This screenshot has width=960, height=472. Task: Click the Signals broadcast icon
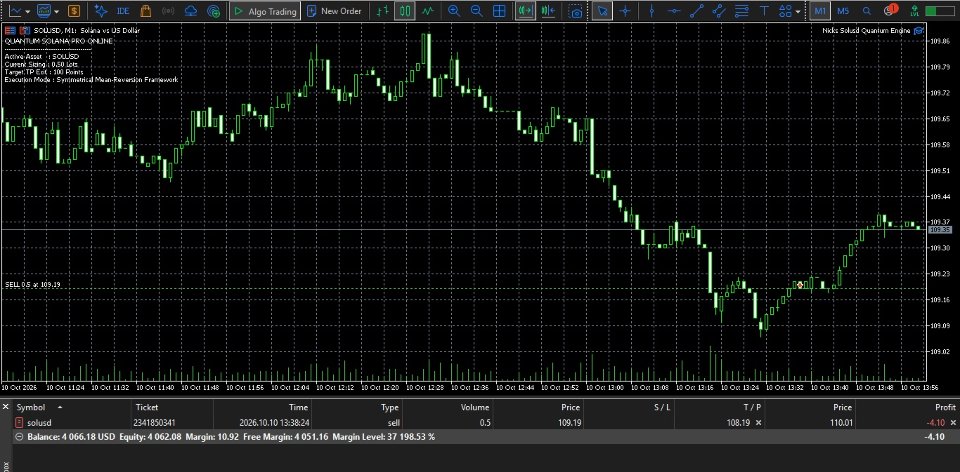(168, 11)
